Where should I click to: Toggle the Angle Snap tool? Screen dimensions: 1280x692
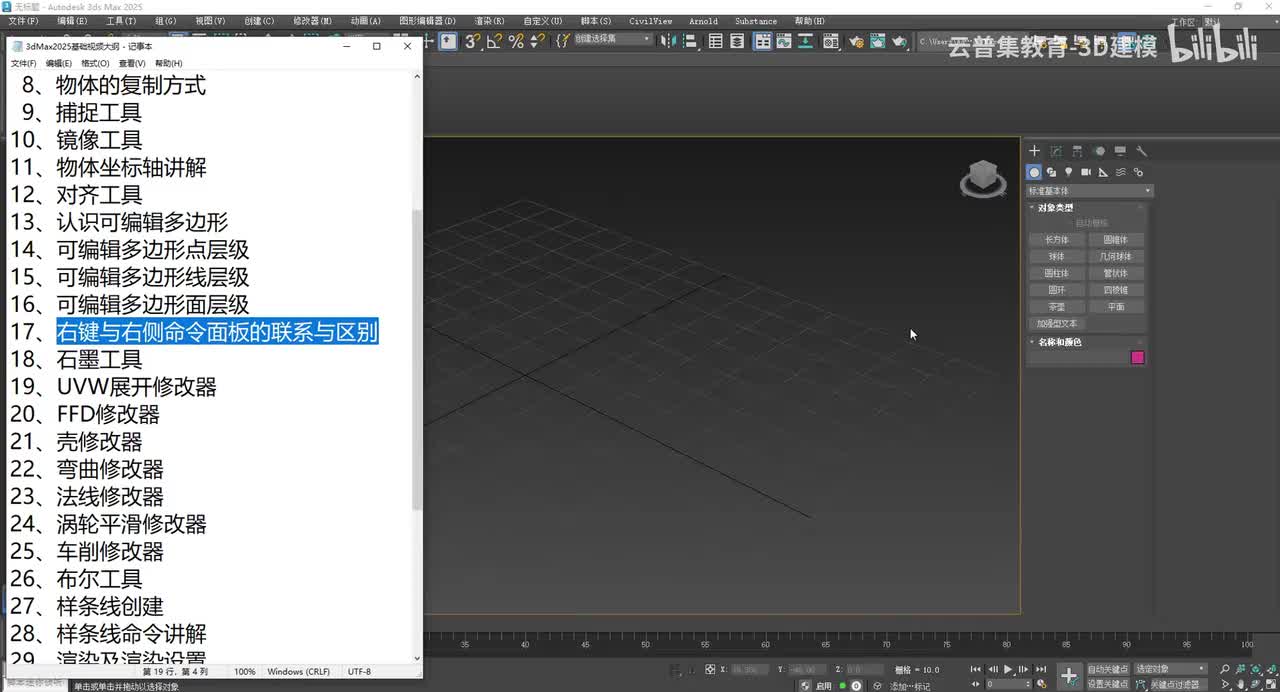point(494,41)
